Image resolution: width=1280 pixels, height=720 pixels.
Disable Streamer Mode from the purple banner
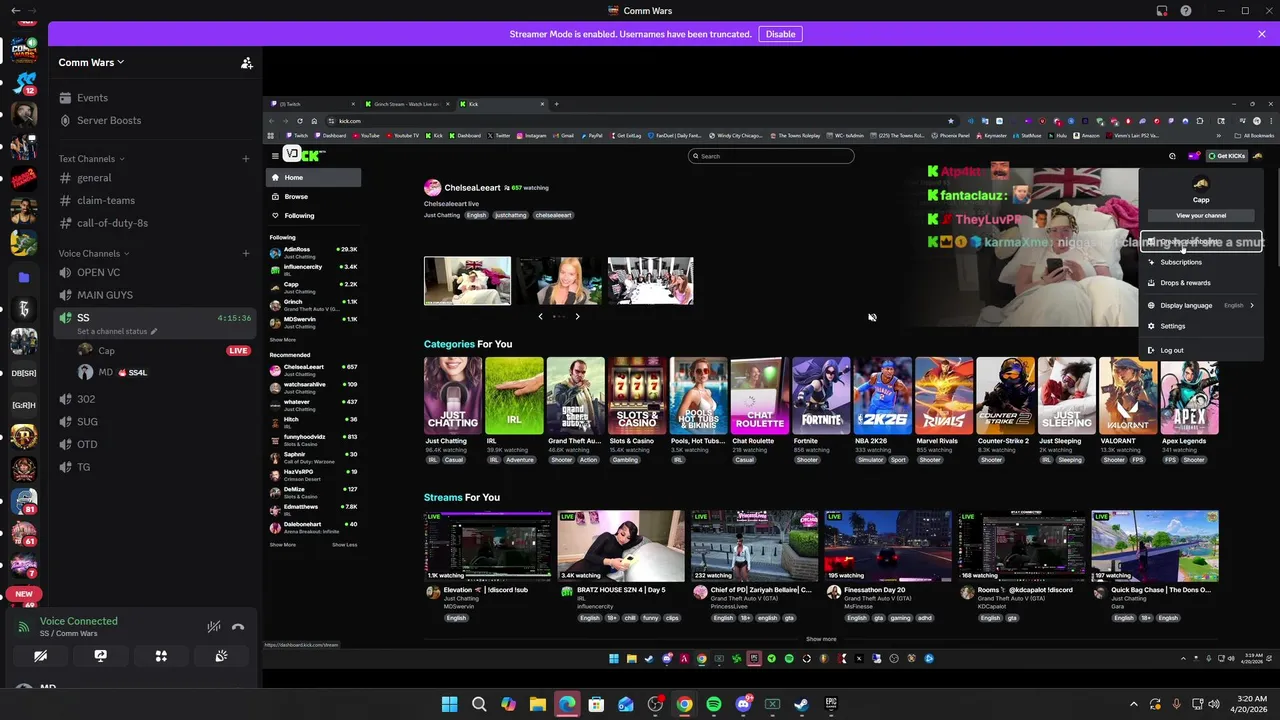pyautogui.click(x=780, y=34)
